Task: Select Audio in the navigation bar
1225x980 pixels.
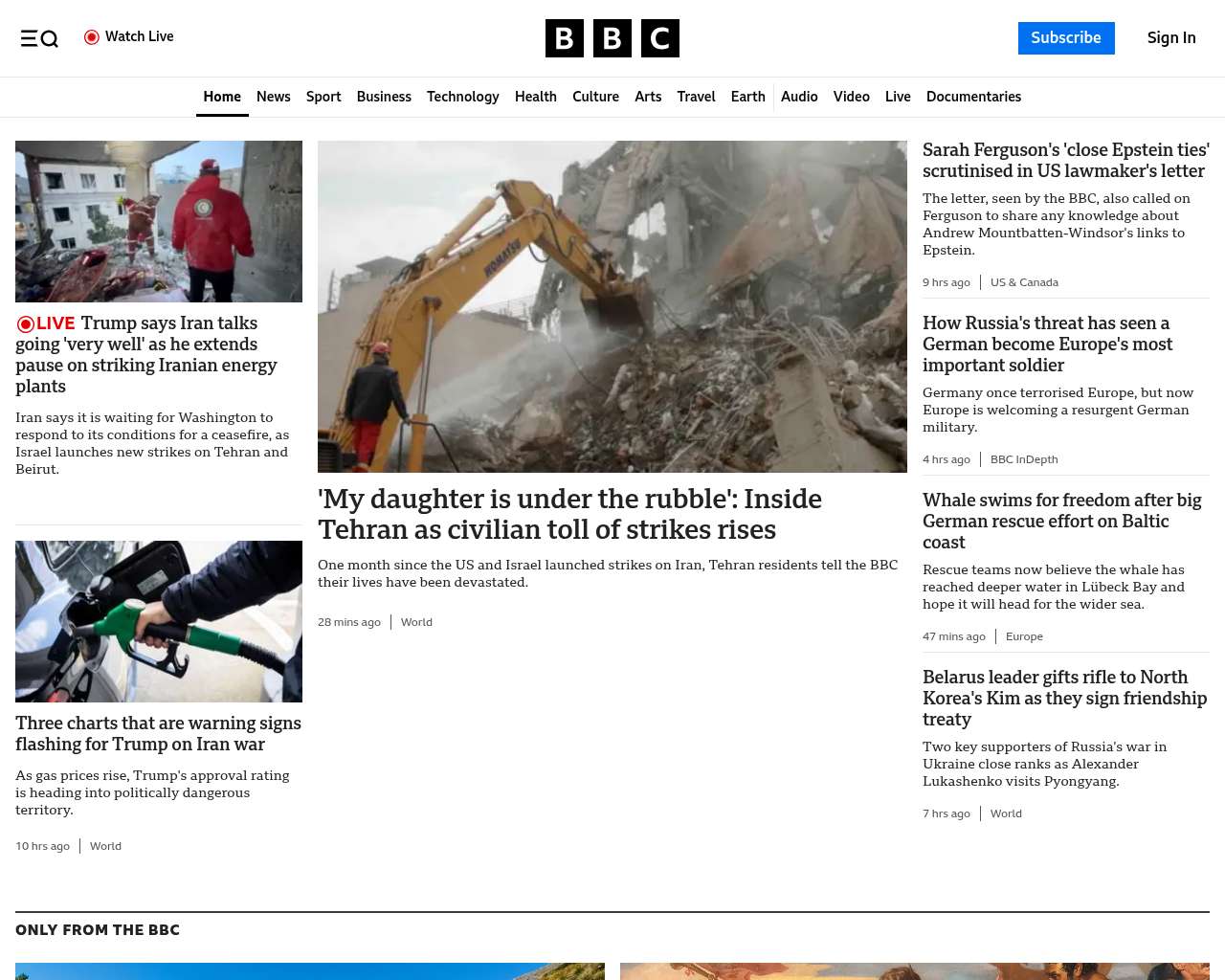Action: (799, 97)
